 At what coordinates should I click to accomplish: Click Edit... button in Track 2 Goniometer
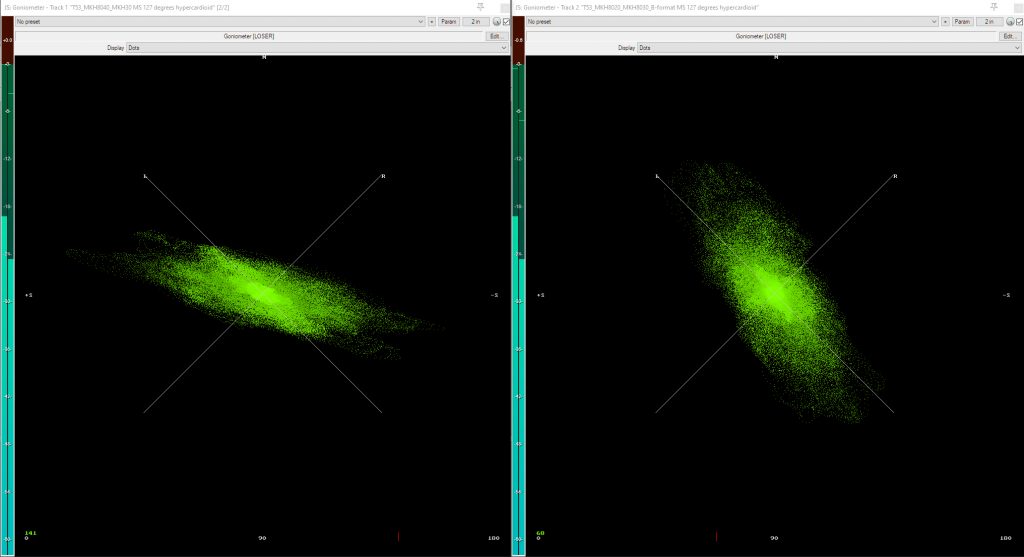tap(1010, 36)
